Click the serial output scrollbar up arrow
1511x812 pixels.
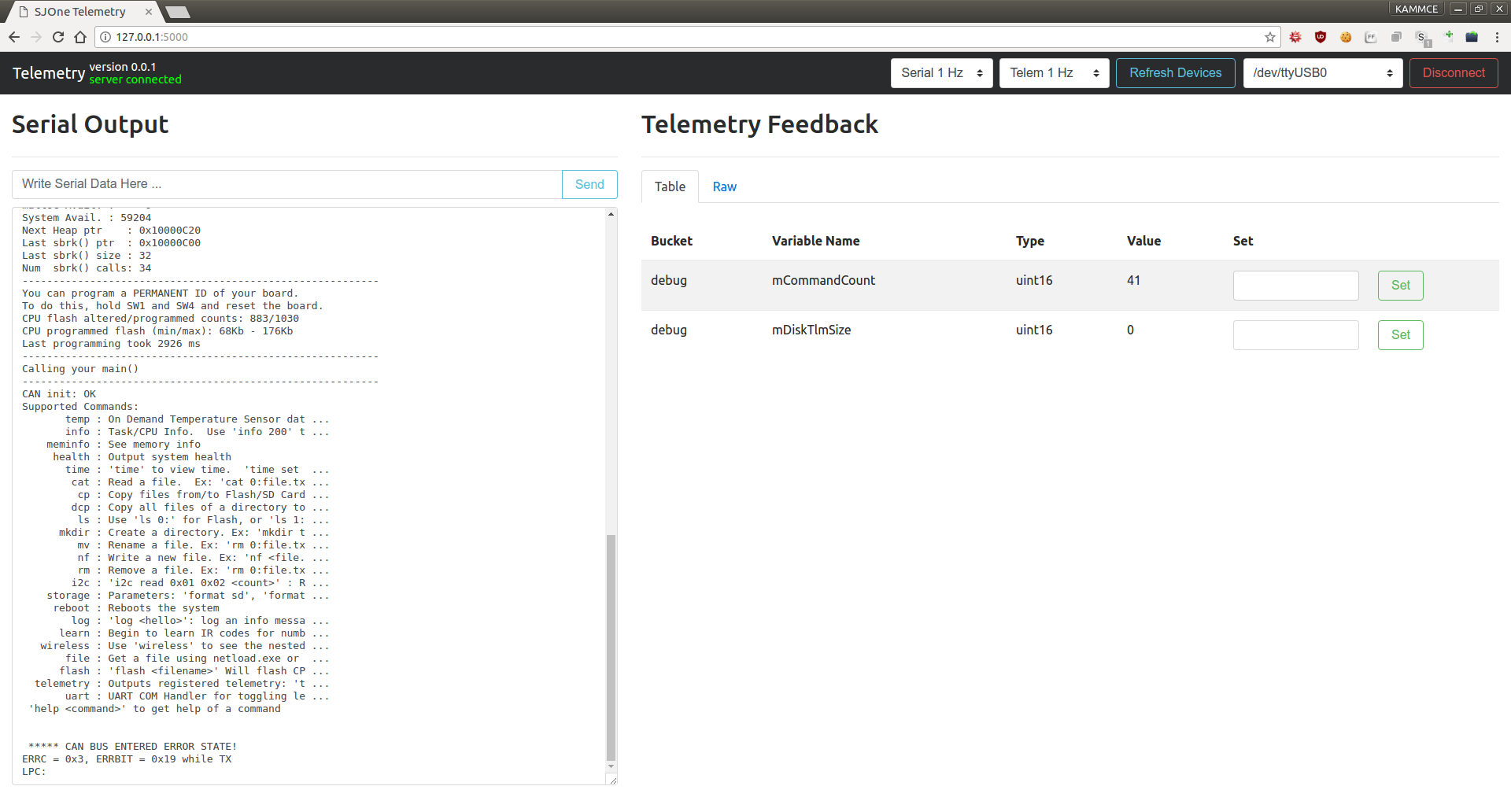click(x=611, y=214)
